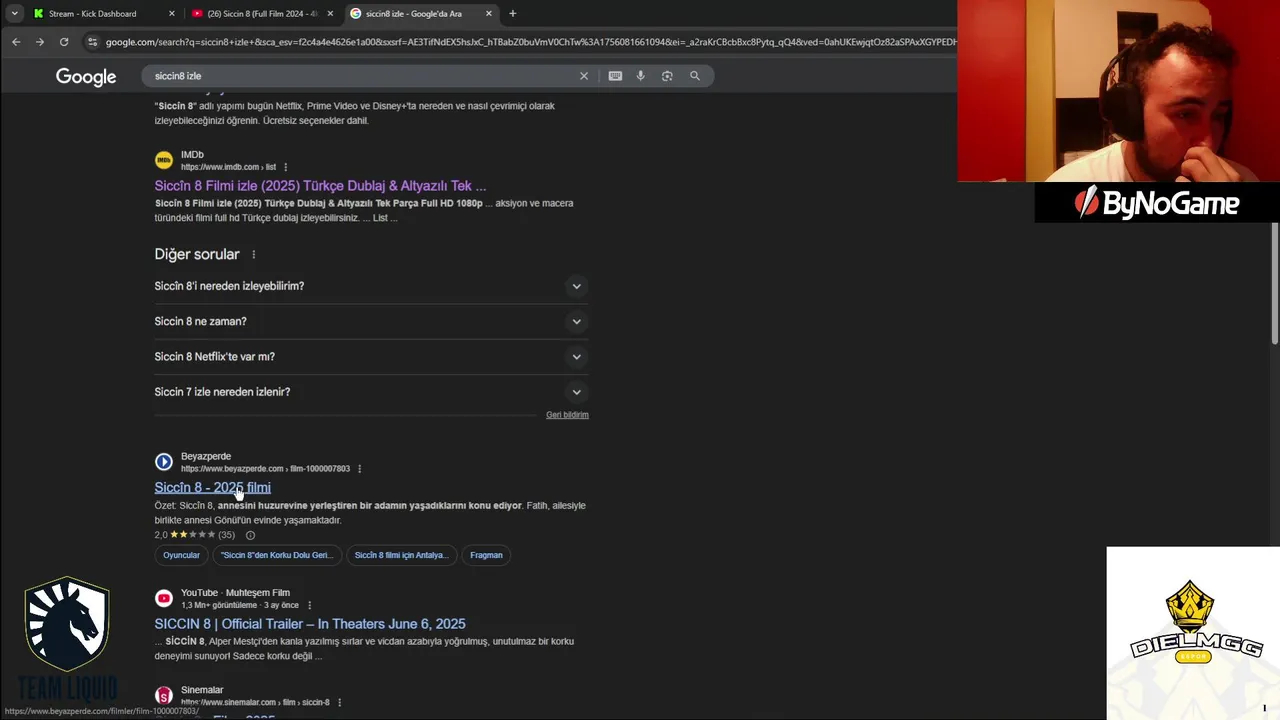Click the Sinemalar site favicon

[164, 695]
